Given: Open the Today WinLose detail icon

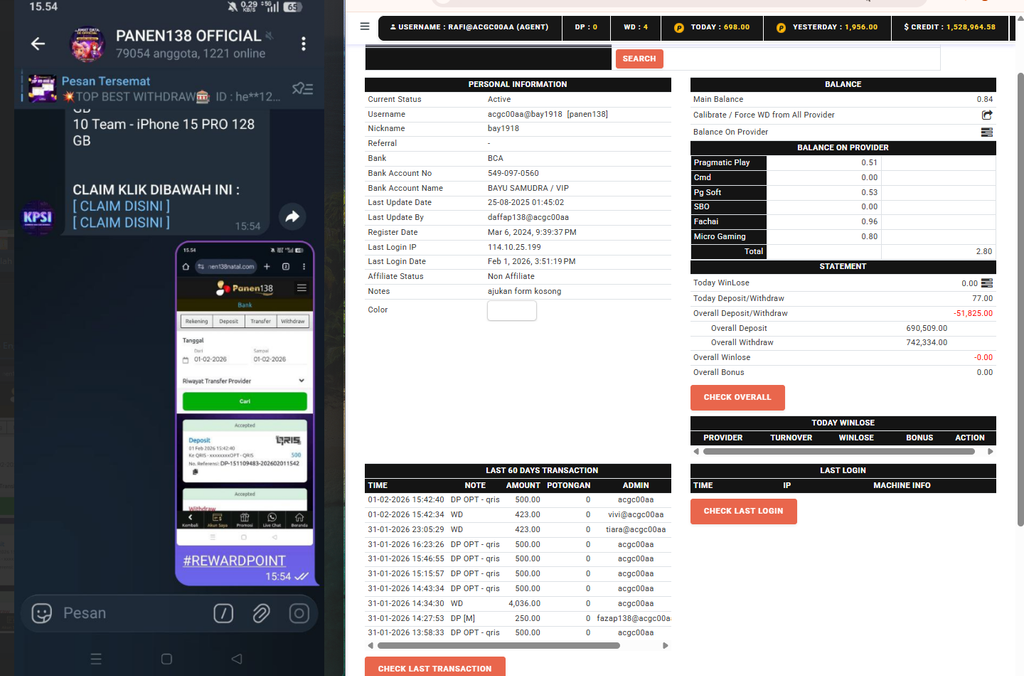Looking at the screenshot, I should (987, 283).
